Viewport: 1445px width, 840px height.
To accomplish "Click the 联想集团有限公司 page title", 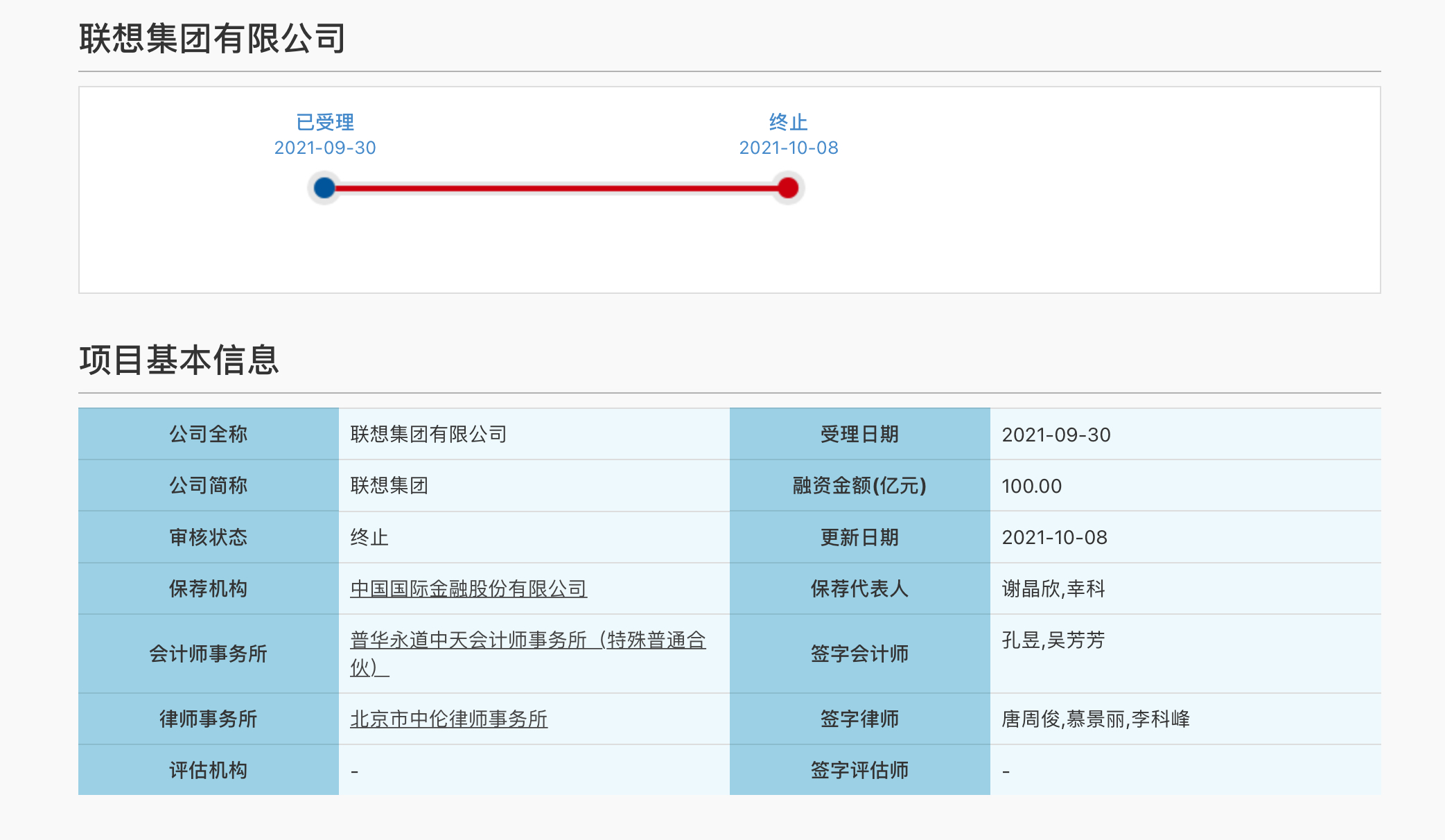I will pyautogui.click(x=212, y=38).
